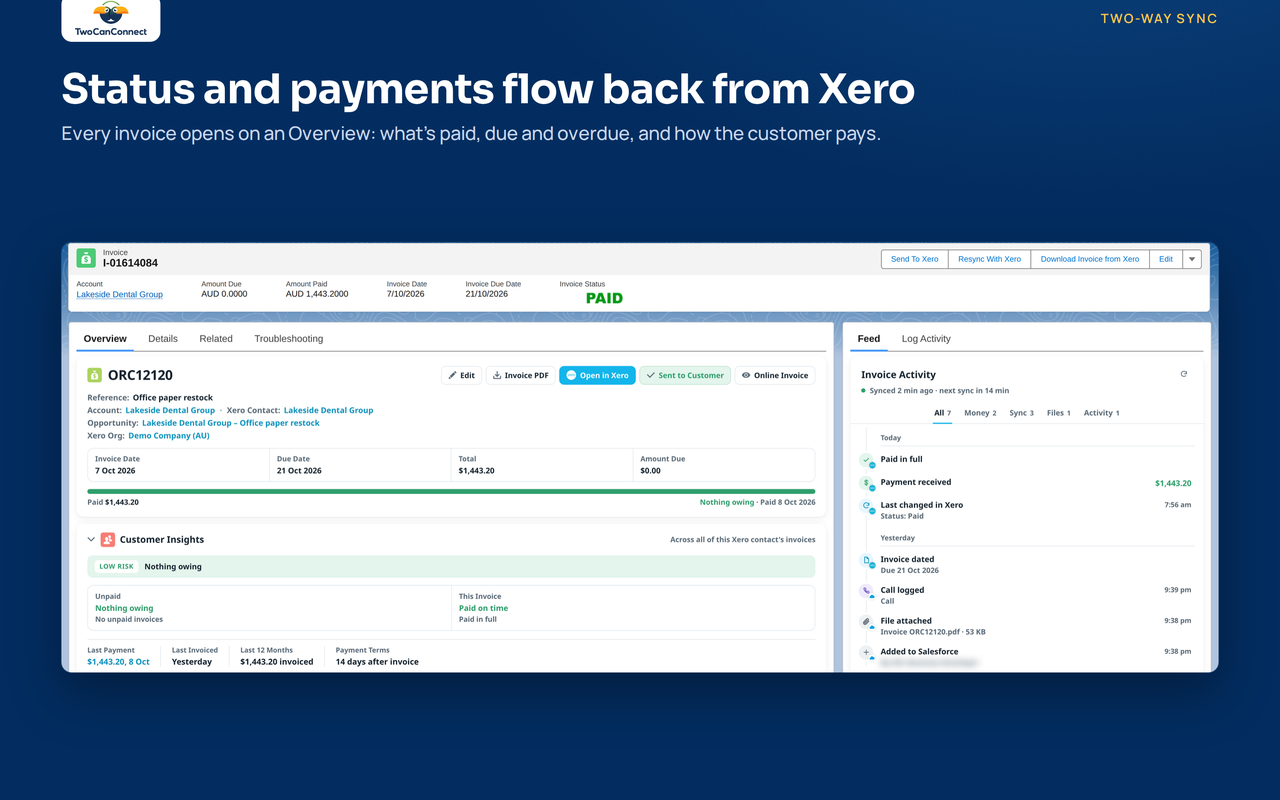Click the invoice icon next to ORC12120
Image resolution: width=1280 pixels, height=800 pixels.
pos(94,375)
